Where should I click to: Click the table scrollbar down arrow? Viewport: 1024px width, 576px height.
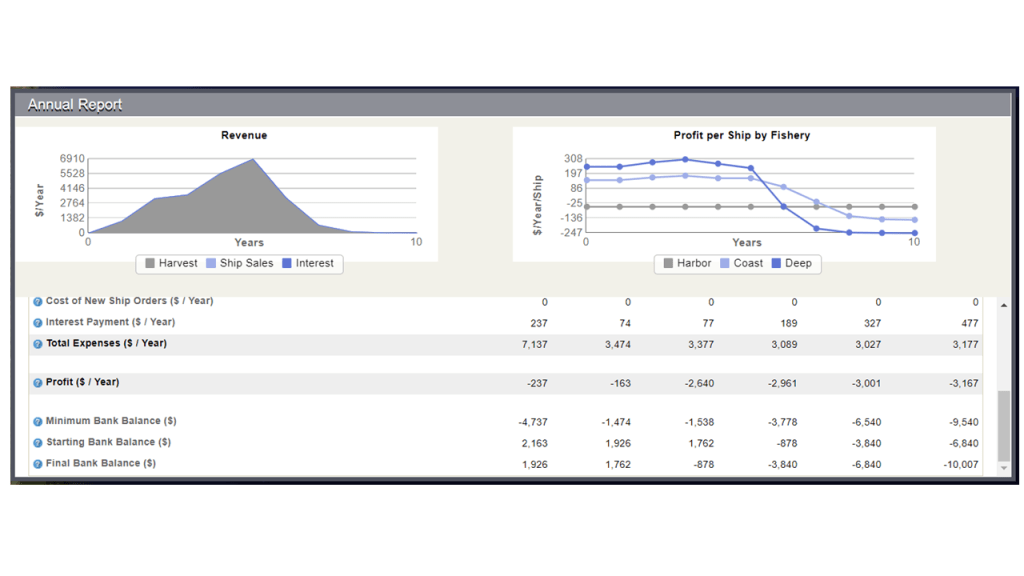(x=1004, y=468)
